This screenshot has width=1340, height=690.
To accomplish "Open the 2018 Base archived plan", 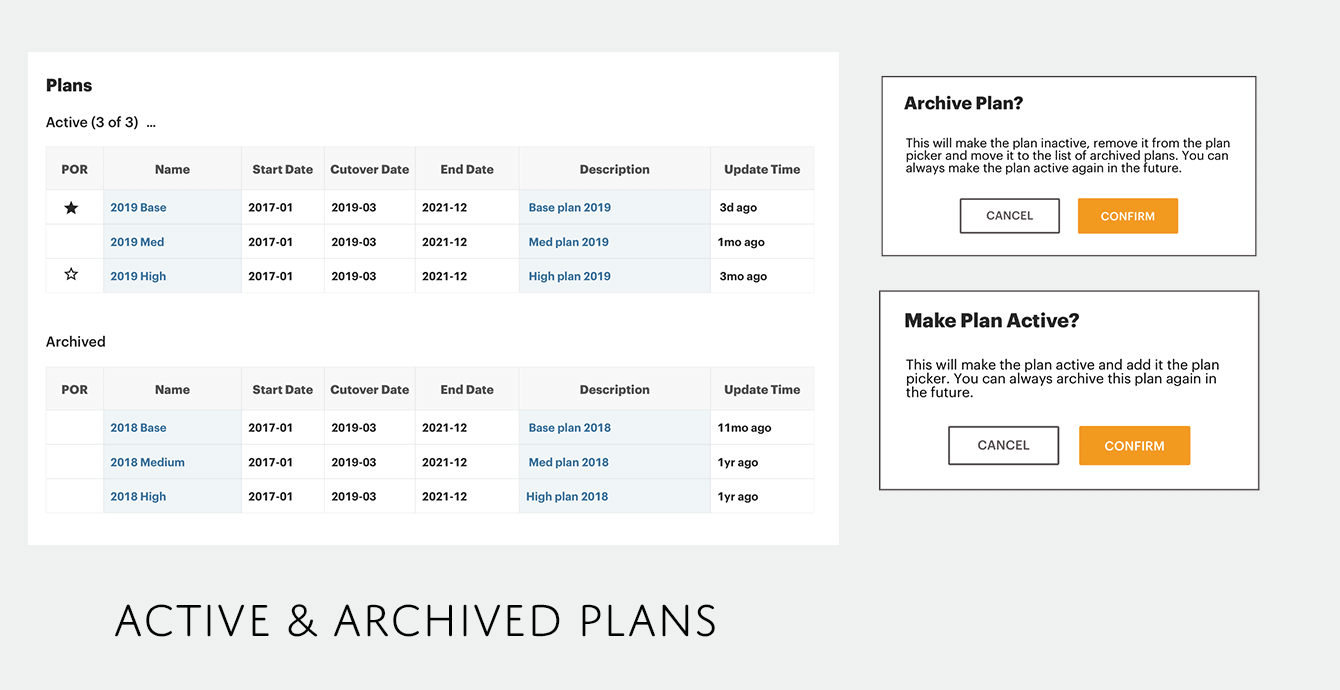I will [x=137, y=427].
